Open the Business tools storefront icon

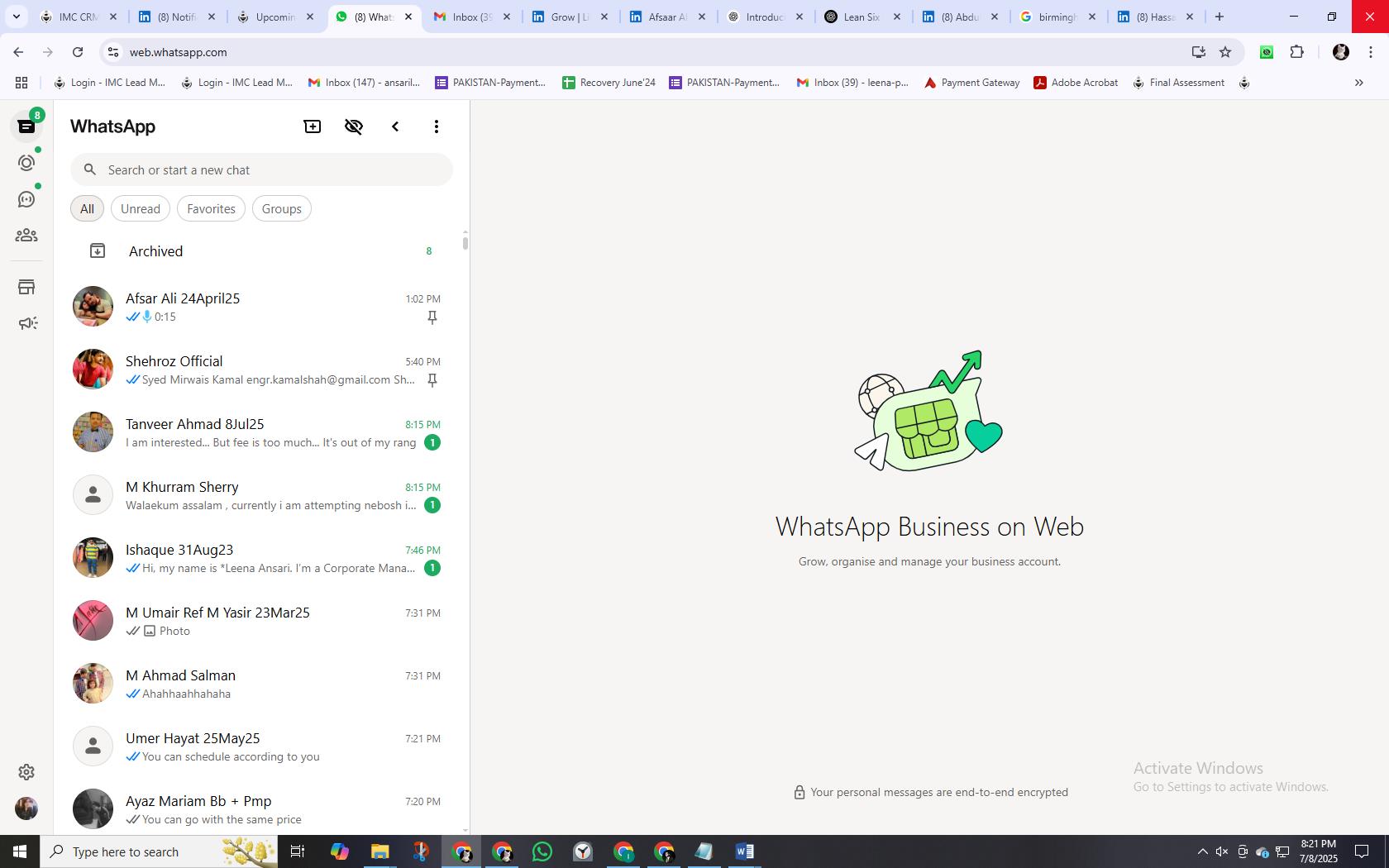tap(26, 287)
